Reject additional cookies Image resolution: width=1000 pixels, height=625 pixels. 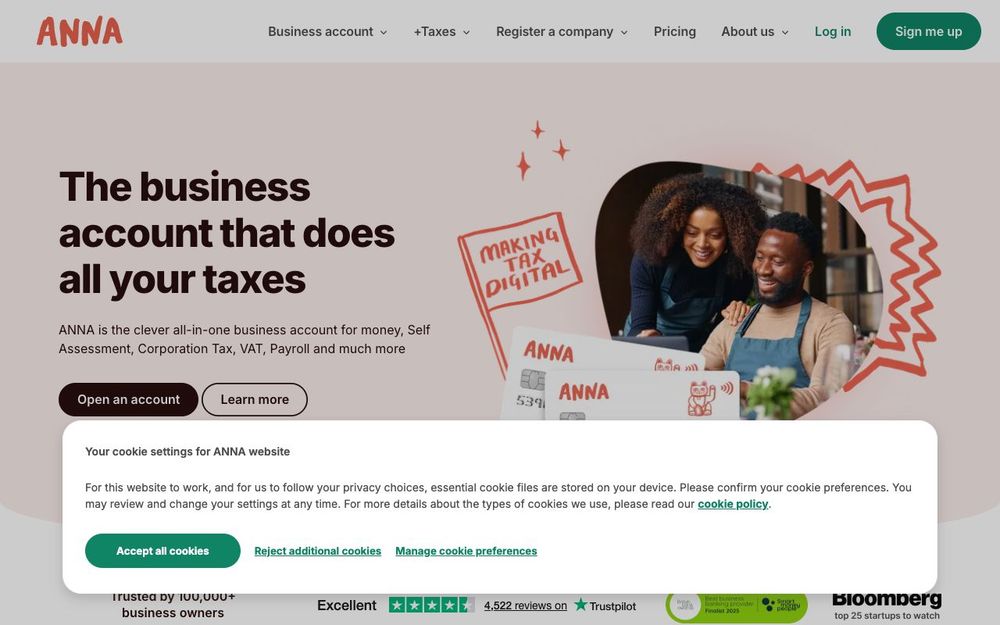318,550
